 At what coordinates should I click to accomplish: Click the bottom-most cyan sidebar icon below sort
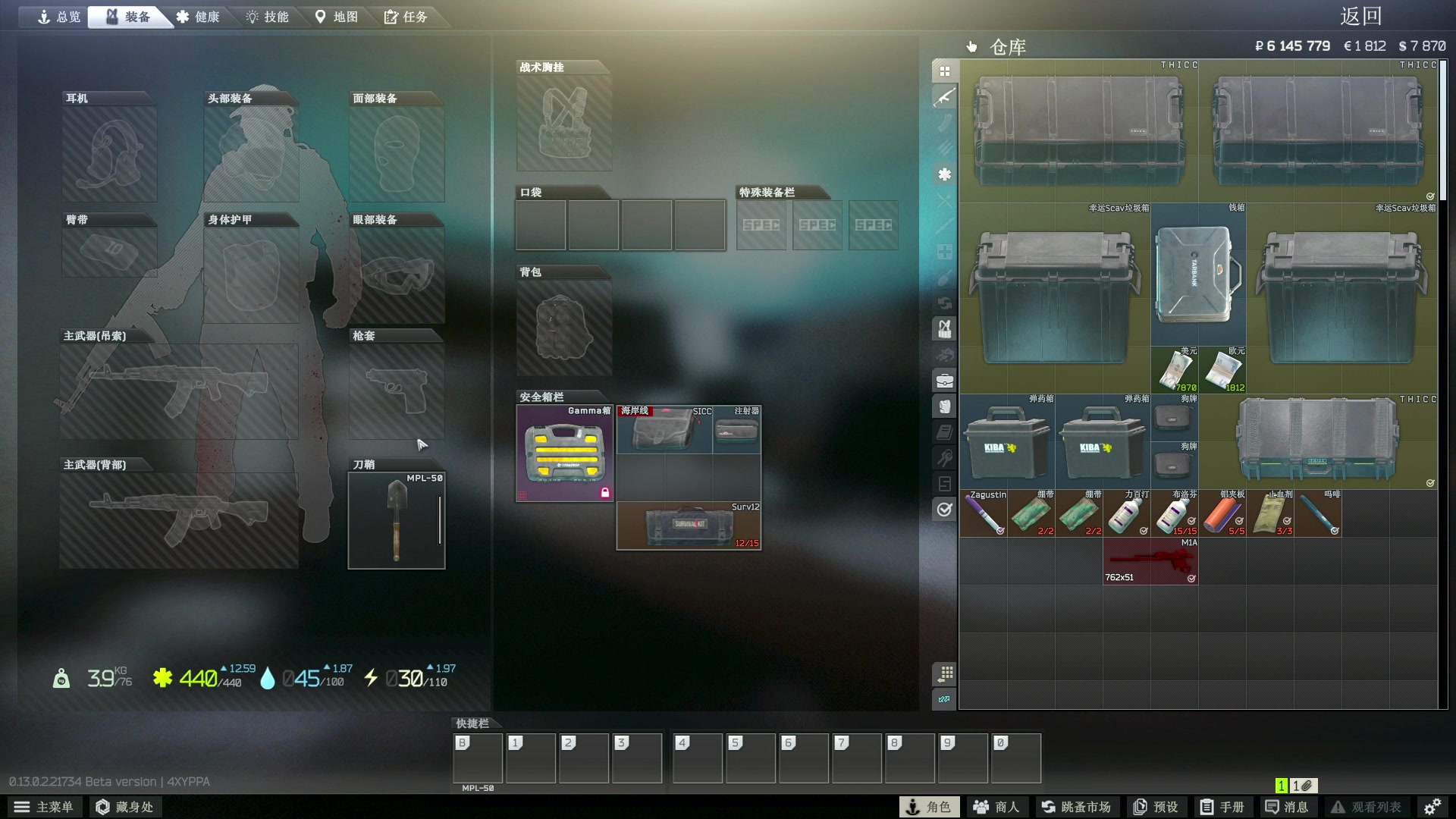click(x=944, y=699)
